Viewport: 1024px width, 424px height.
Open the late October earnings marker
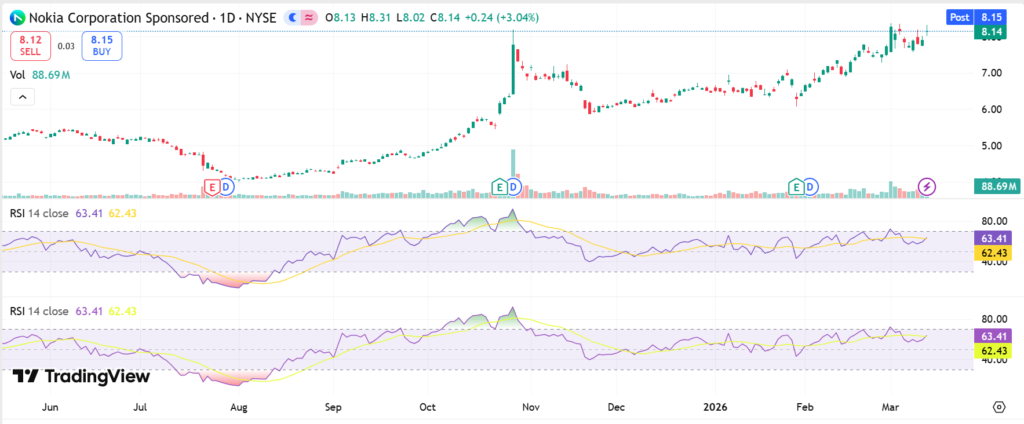(499, 187)
